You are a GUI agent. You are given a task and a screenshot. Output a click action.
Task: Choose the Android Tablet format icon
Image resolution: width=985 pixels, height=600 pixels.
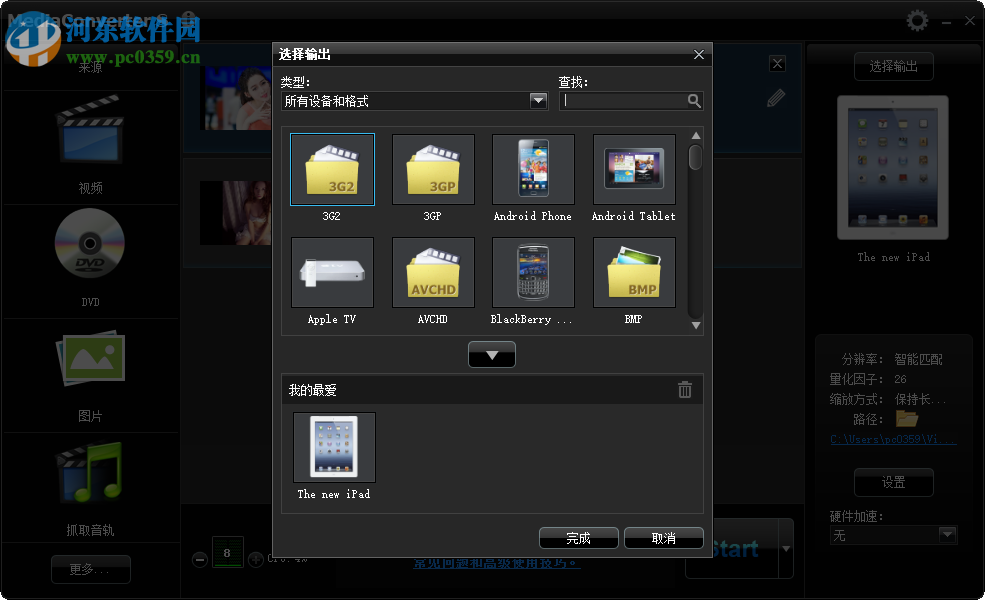[x=633, y=169]
